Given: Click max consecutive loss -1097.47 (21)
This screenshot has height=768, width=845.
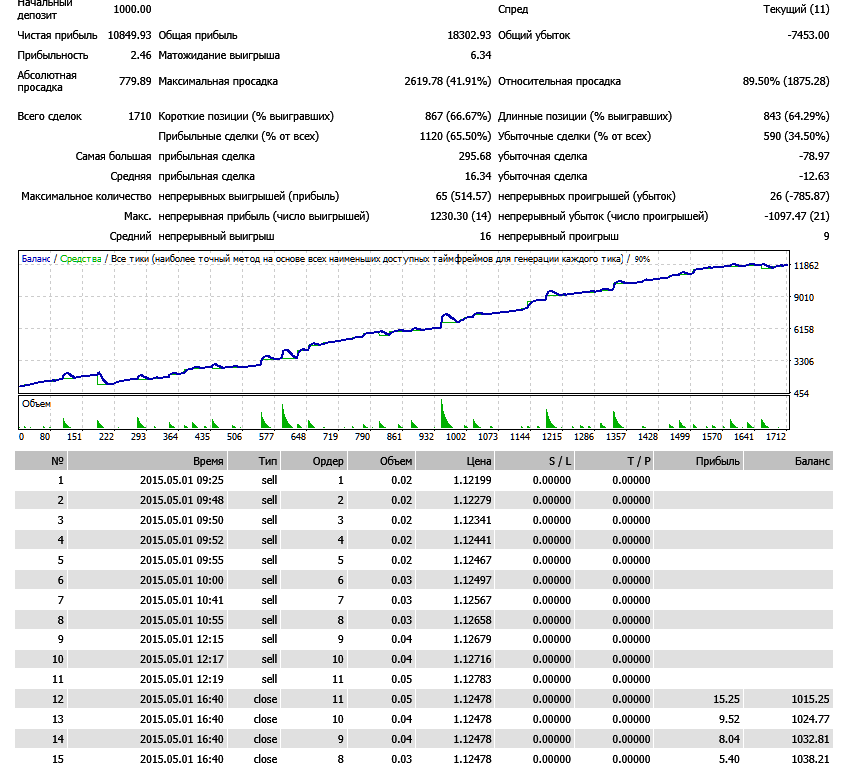Looking at the screenshot, I should (796, 216).
